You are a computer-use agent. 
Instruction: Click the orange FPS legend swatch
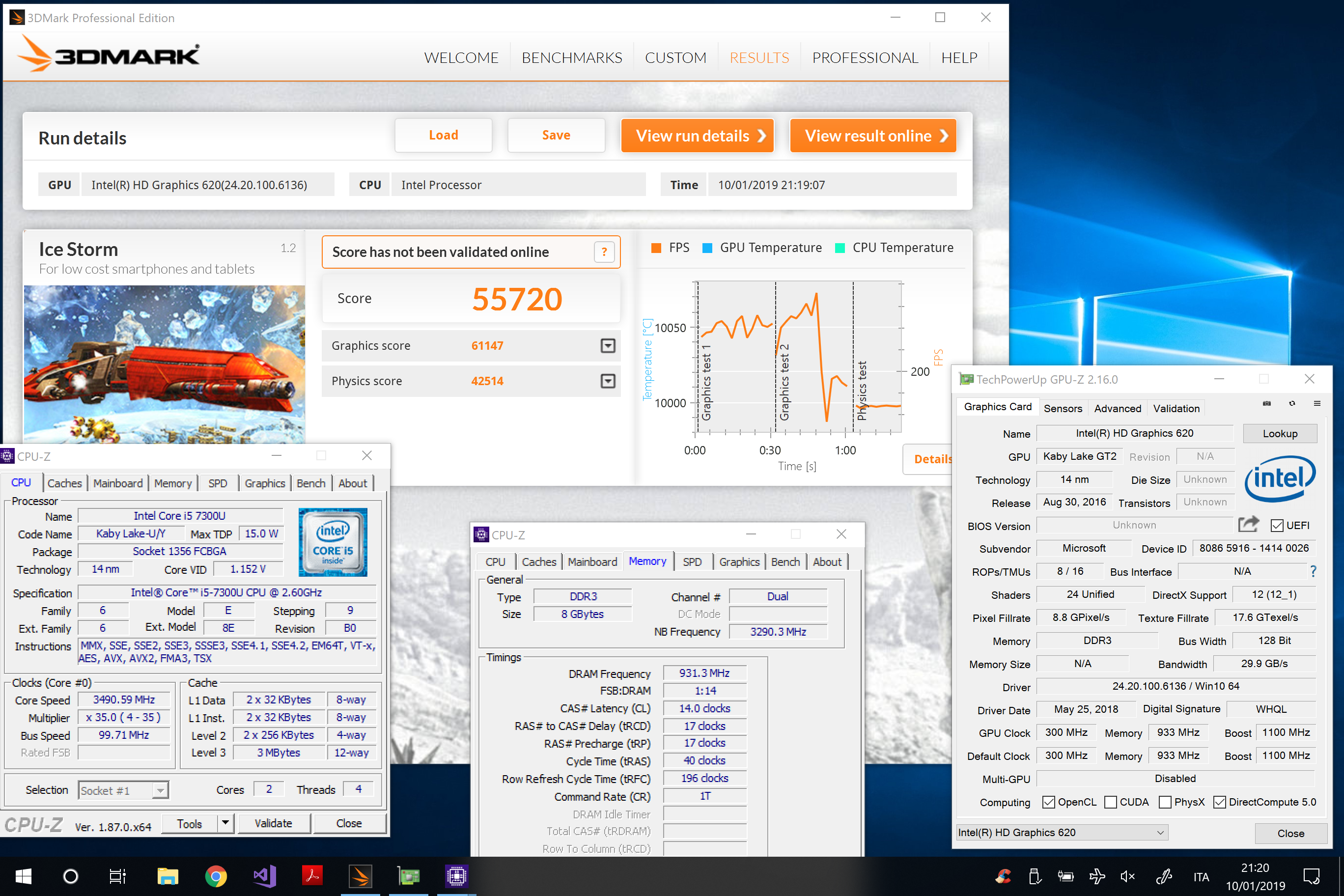[656, 248]
